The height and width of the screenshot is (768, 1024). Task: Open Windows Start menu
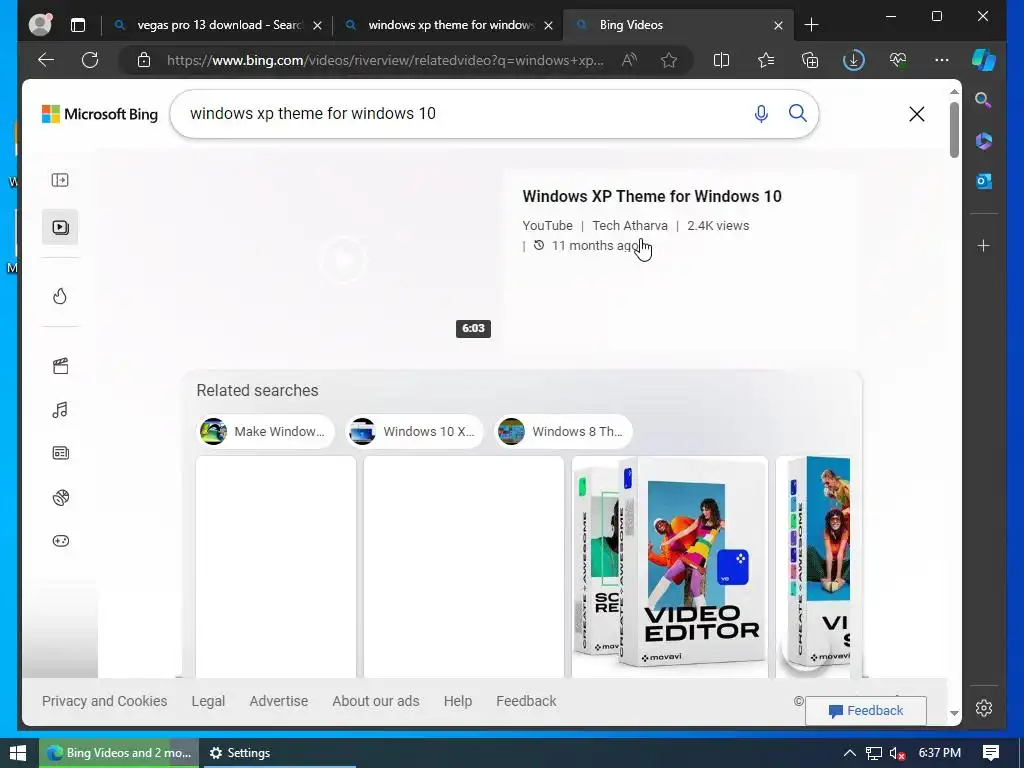[x=18, y=753]
